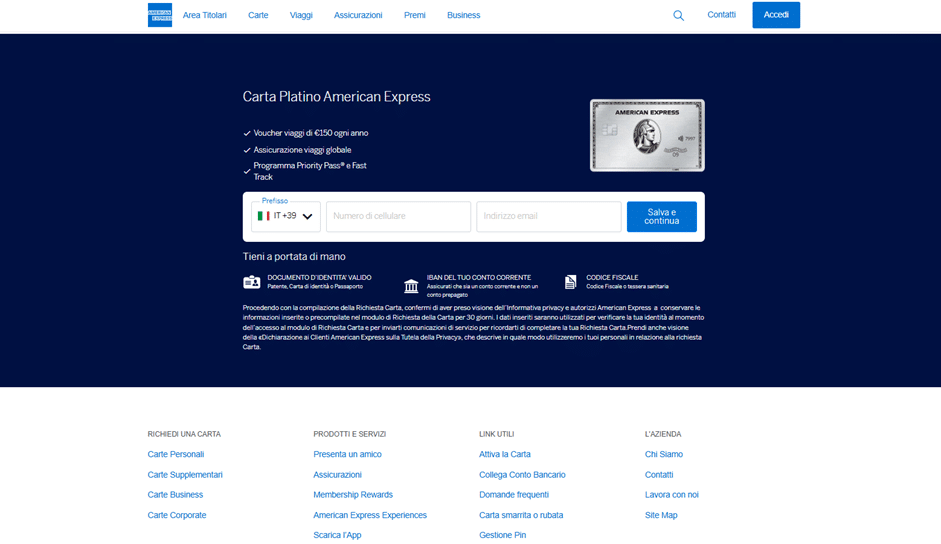
Task: Open Attiva la Carta link
Action: (x=505, y=454)
